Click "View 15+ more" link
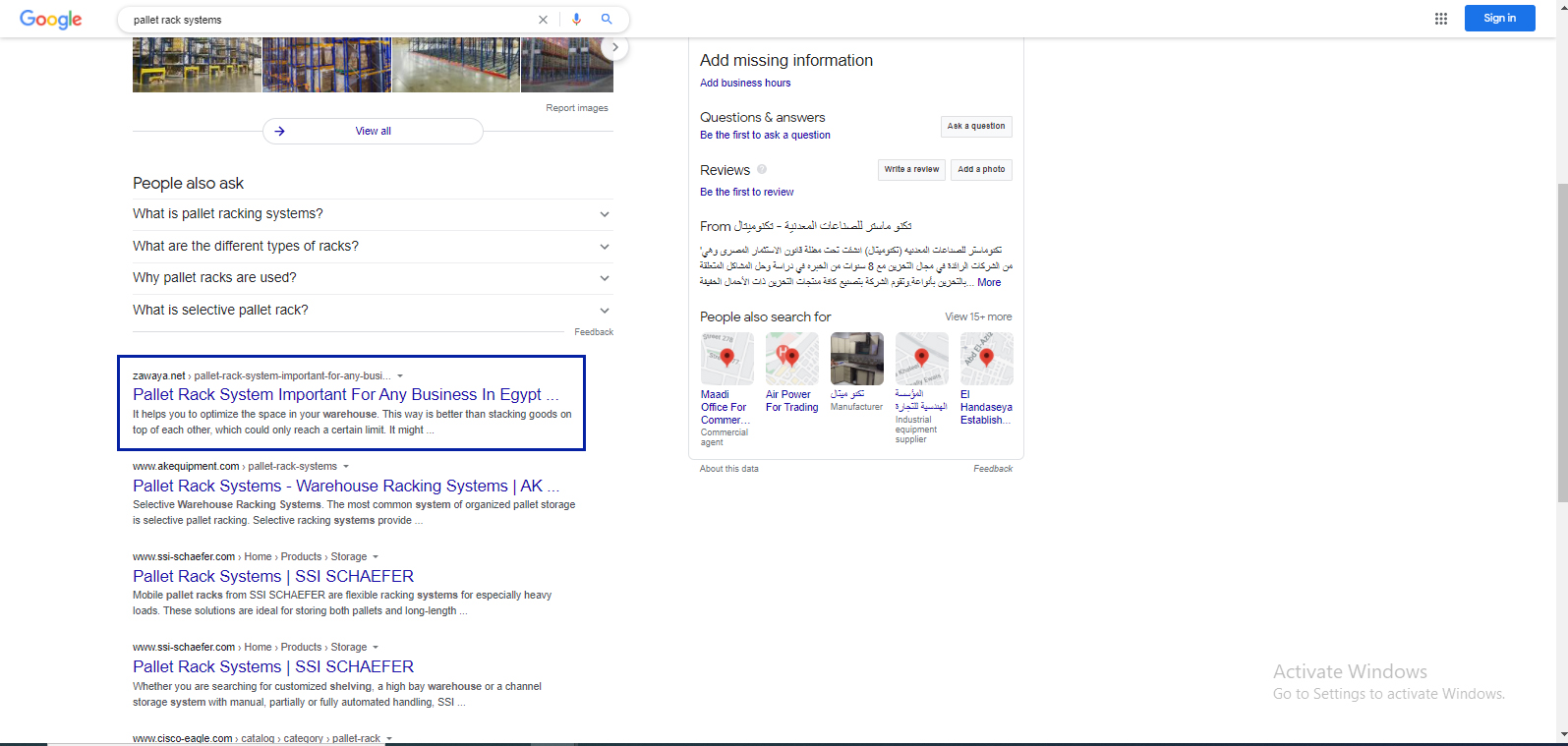 (x=978, y=317)
